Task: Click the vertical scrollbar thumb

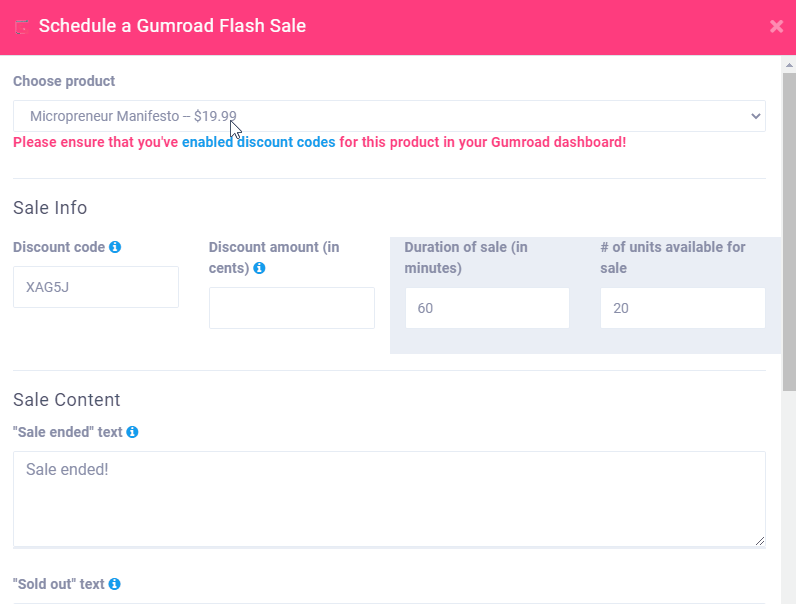Action: pyautogui.click(x=788, y=230)
